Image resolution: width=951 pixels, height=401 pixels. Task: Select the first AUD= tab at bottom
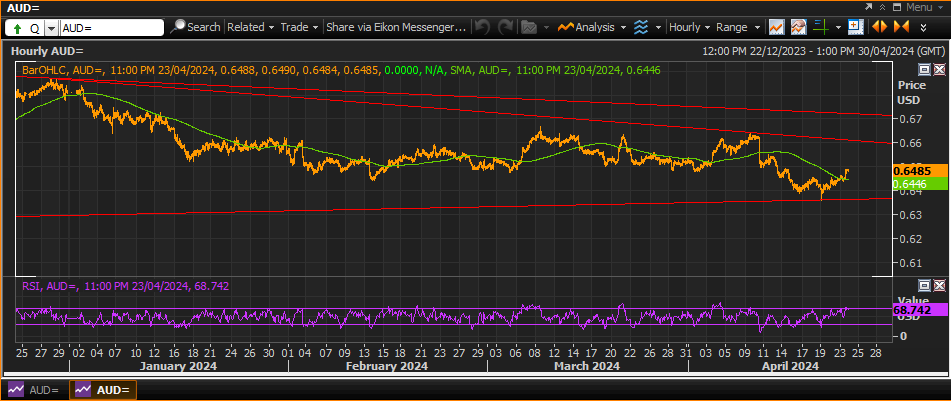coord(33,390)
